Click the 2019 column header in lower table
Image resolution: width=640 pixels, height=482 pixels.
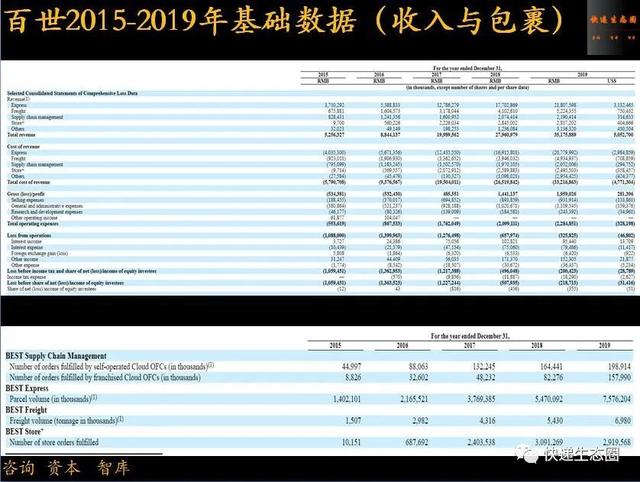pyautogui.click(x=604, y=346)
